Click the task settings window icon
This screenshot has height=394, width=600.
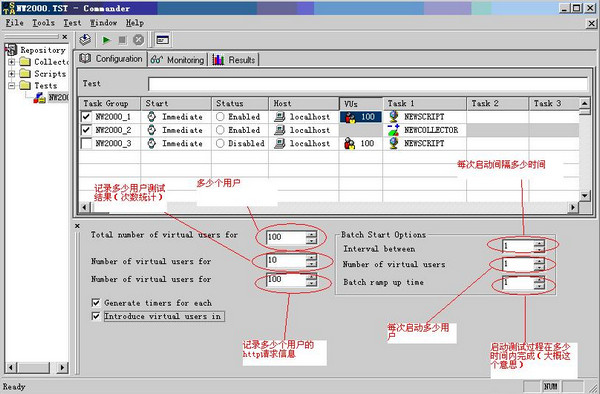pyautogui.click(x=162, y=40)
